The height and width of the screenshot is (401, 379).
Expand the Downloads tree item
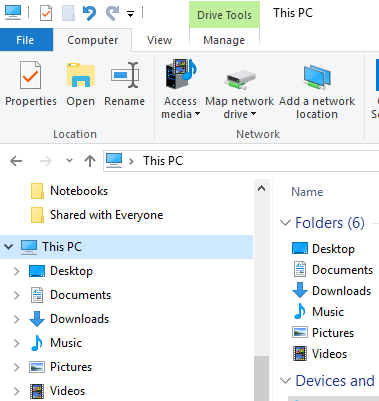pos(17,319)
